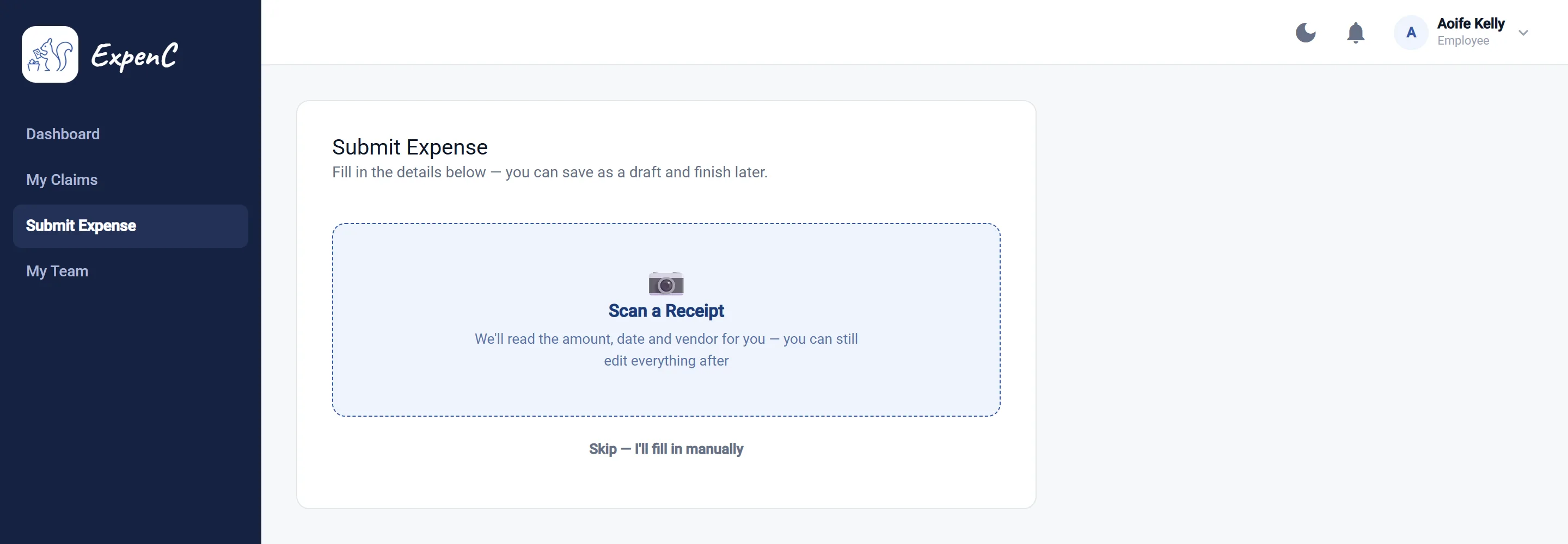Select Submit Expense in the sidebar
This screenshot has height=544, width=1568.
(x=130, y=226)
